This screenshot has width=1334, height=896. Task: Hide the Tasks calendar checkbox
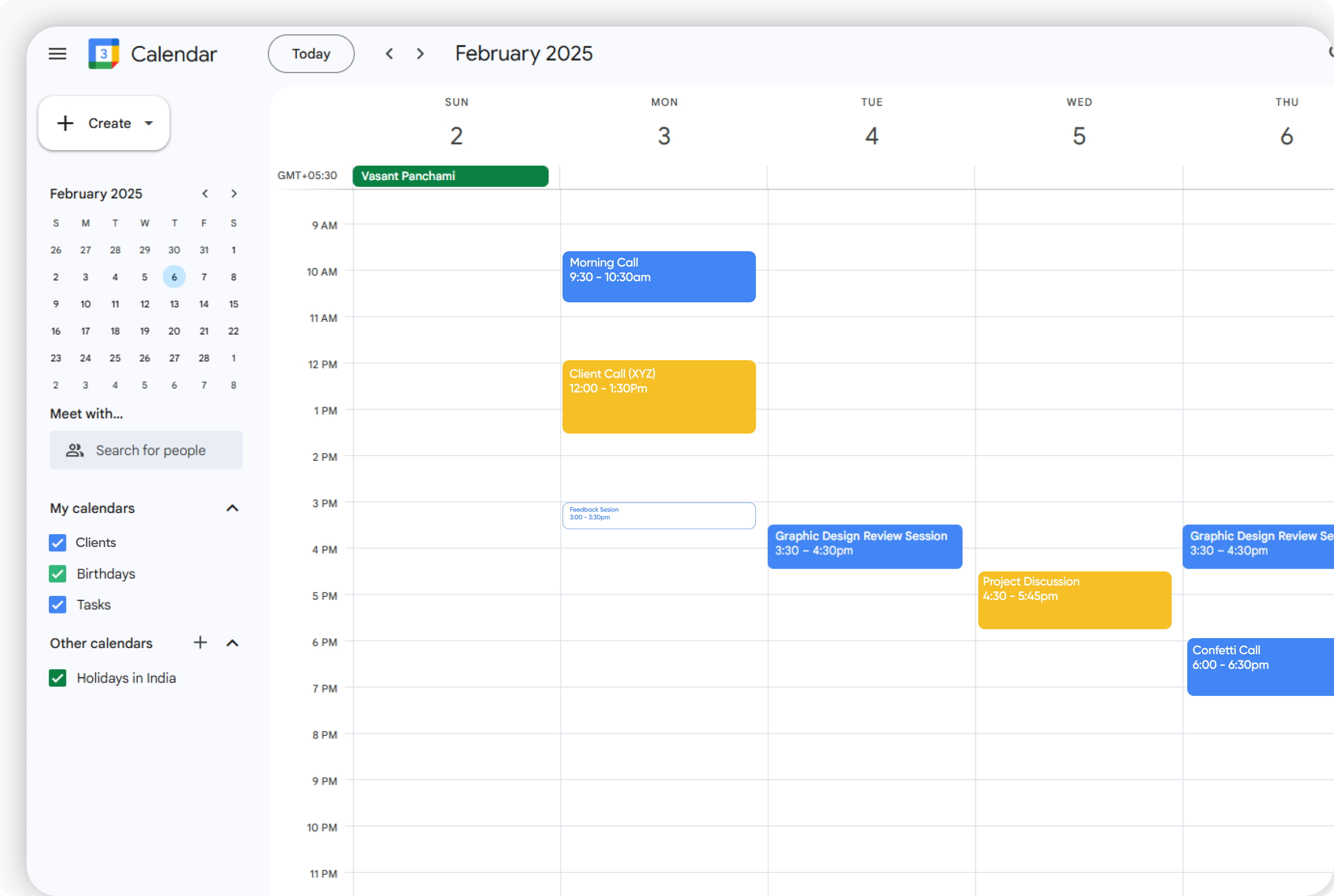click(x=58, y=605)
